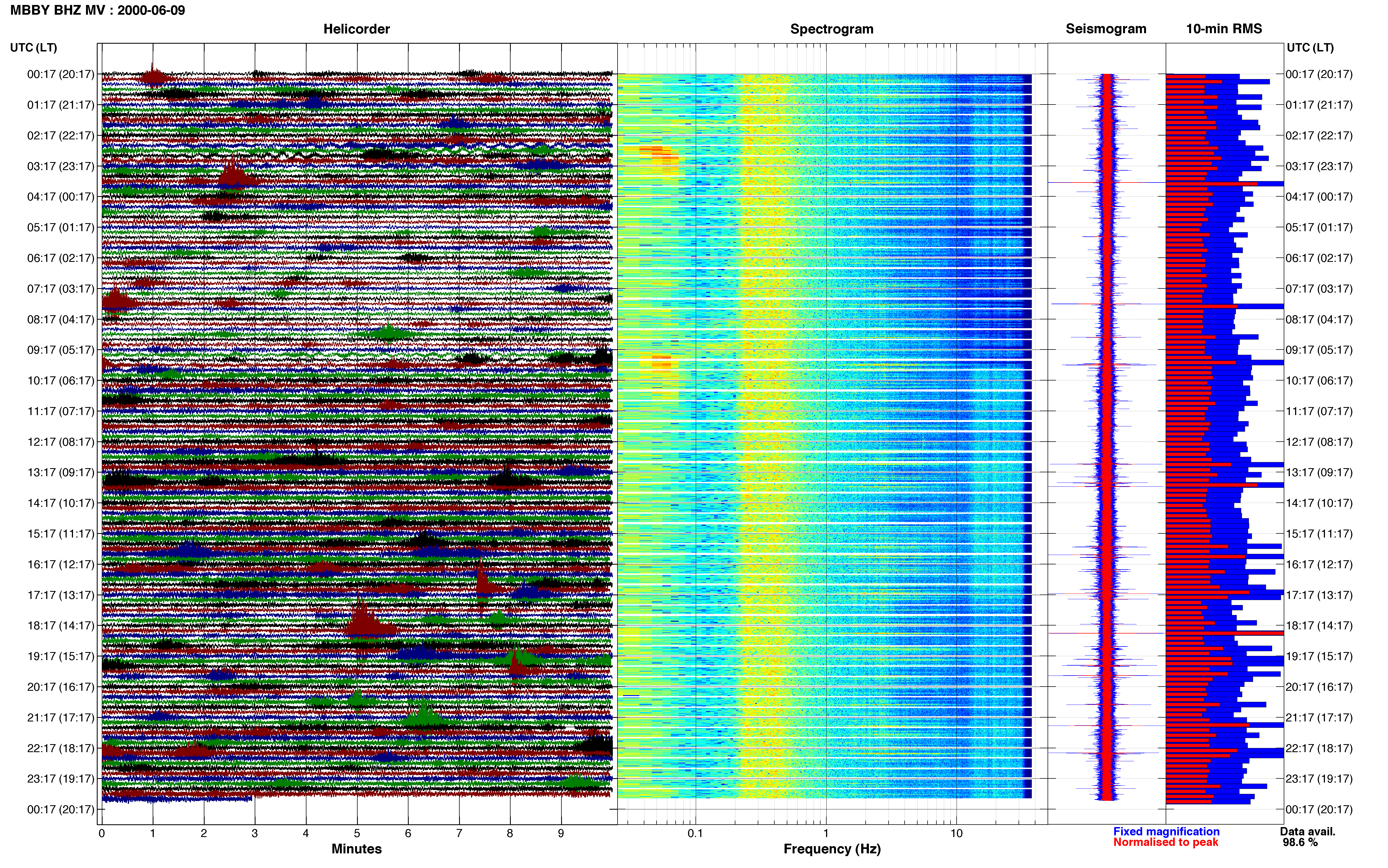This screenshot has height=868, width=1388.
Task: Click the '13:17 (09:17)' label next to RMS panel
Action: pos(1319,473)
